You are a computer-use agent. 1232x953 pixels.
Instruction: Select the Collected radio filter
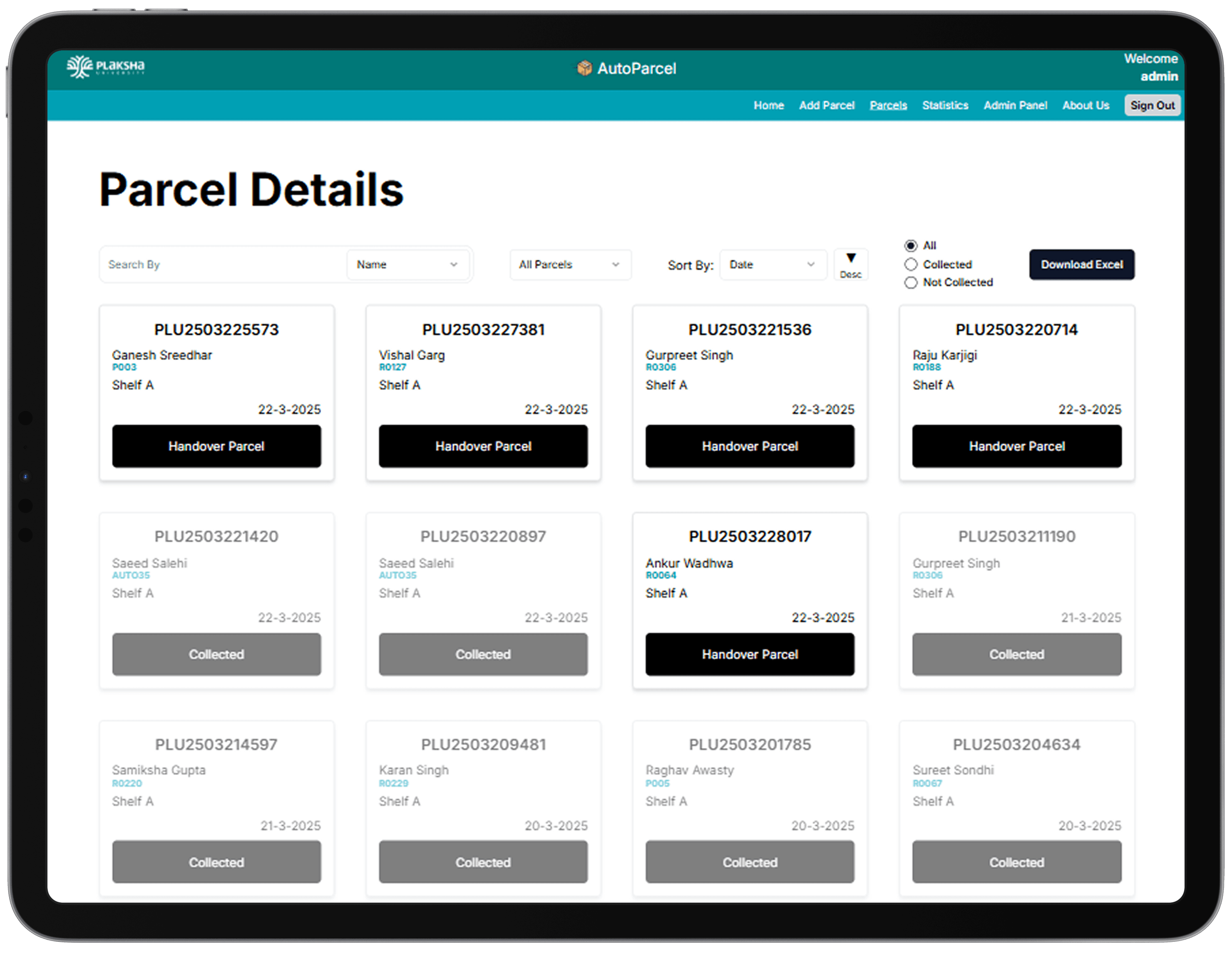(x=910, y=265)
